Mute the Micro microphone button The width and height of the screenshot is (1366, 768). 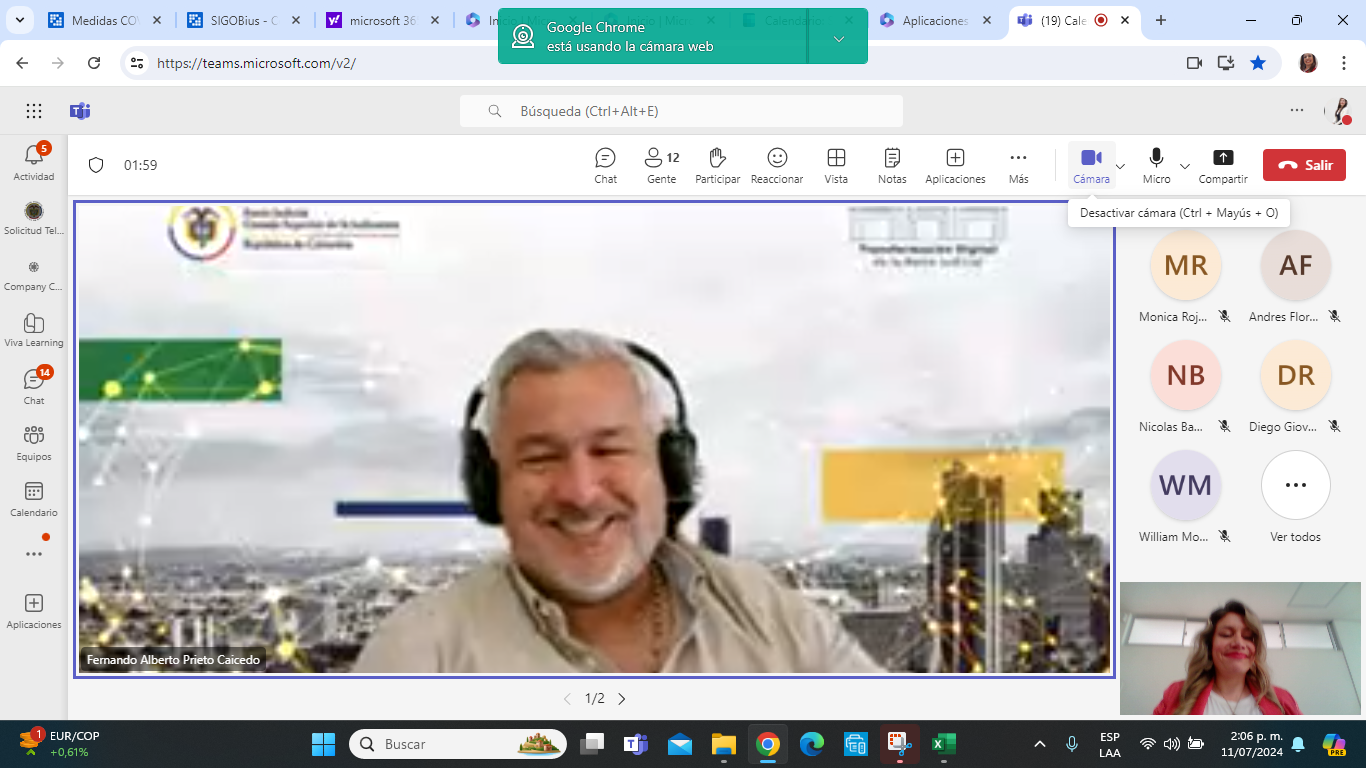coord(1156,165)
